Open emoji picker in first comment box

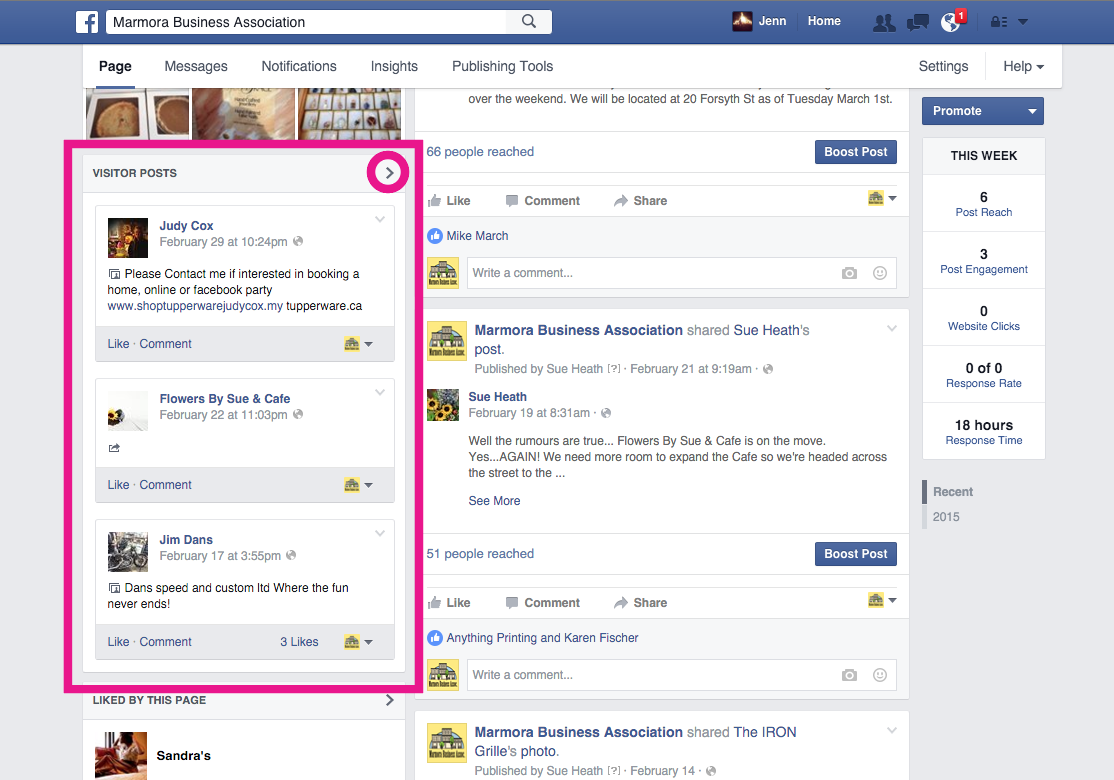coord(880,273)
